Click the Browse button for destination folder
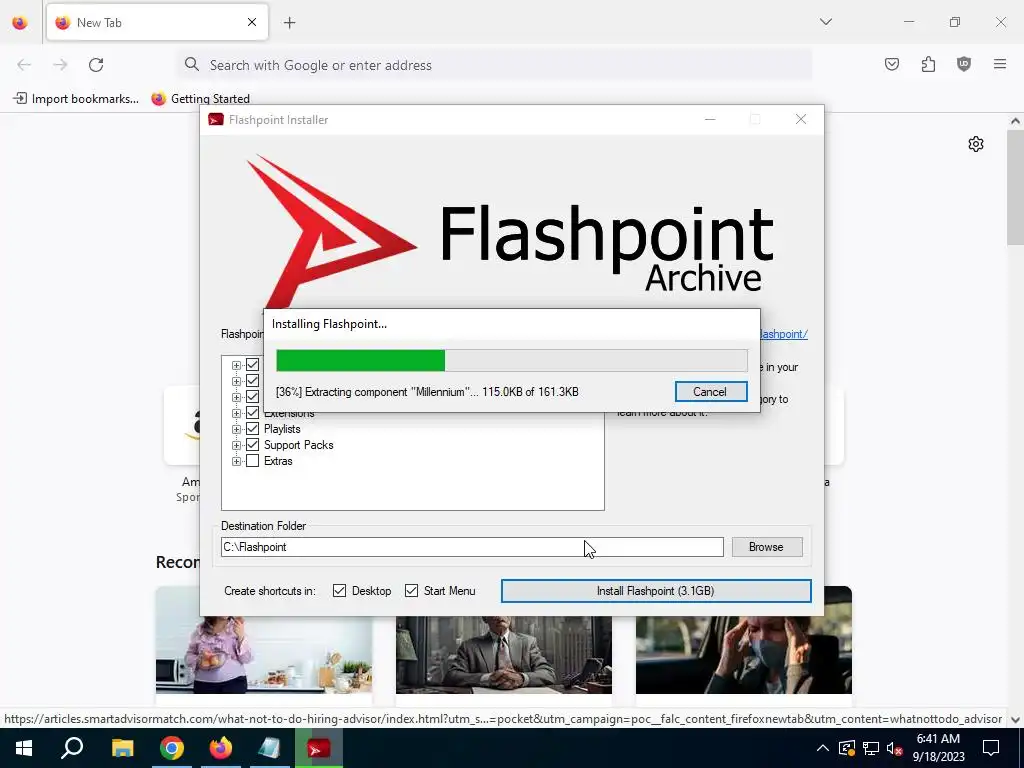This screenshot has height=768, width=1024. click(767, 547)
